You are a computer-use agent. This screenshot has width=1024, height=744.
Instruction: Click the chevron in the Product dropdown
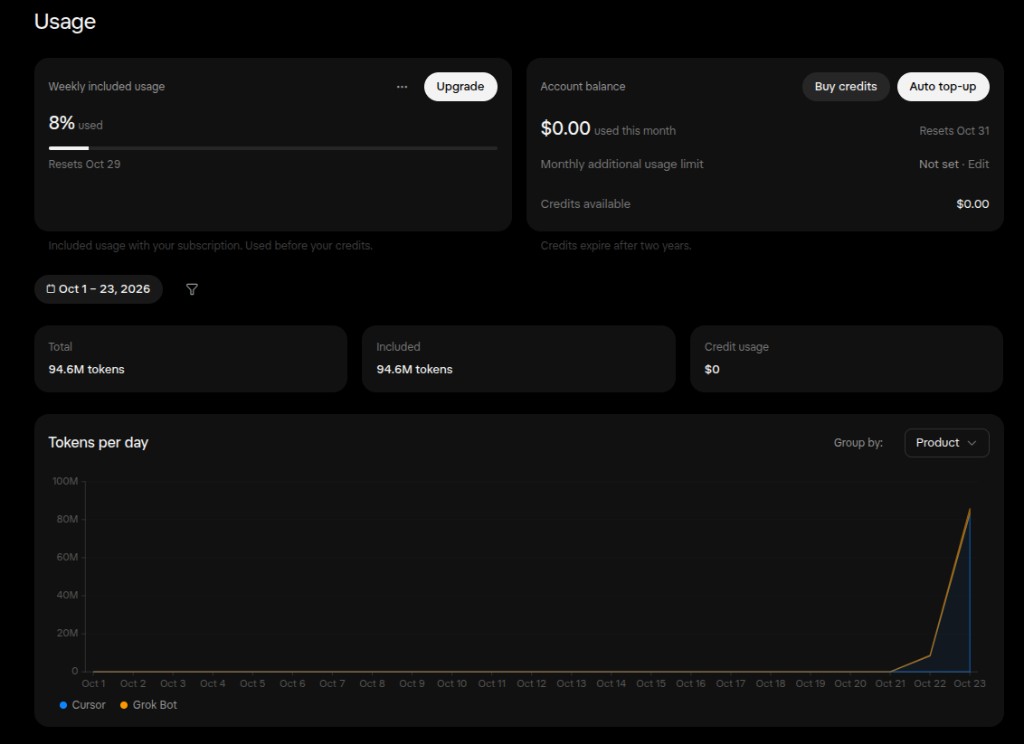972,443
